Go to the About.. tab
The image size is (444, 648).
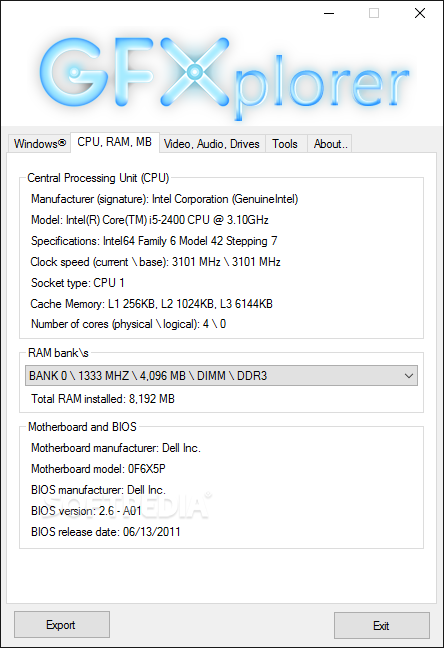(x=330, y=144)
